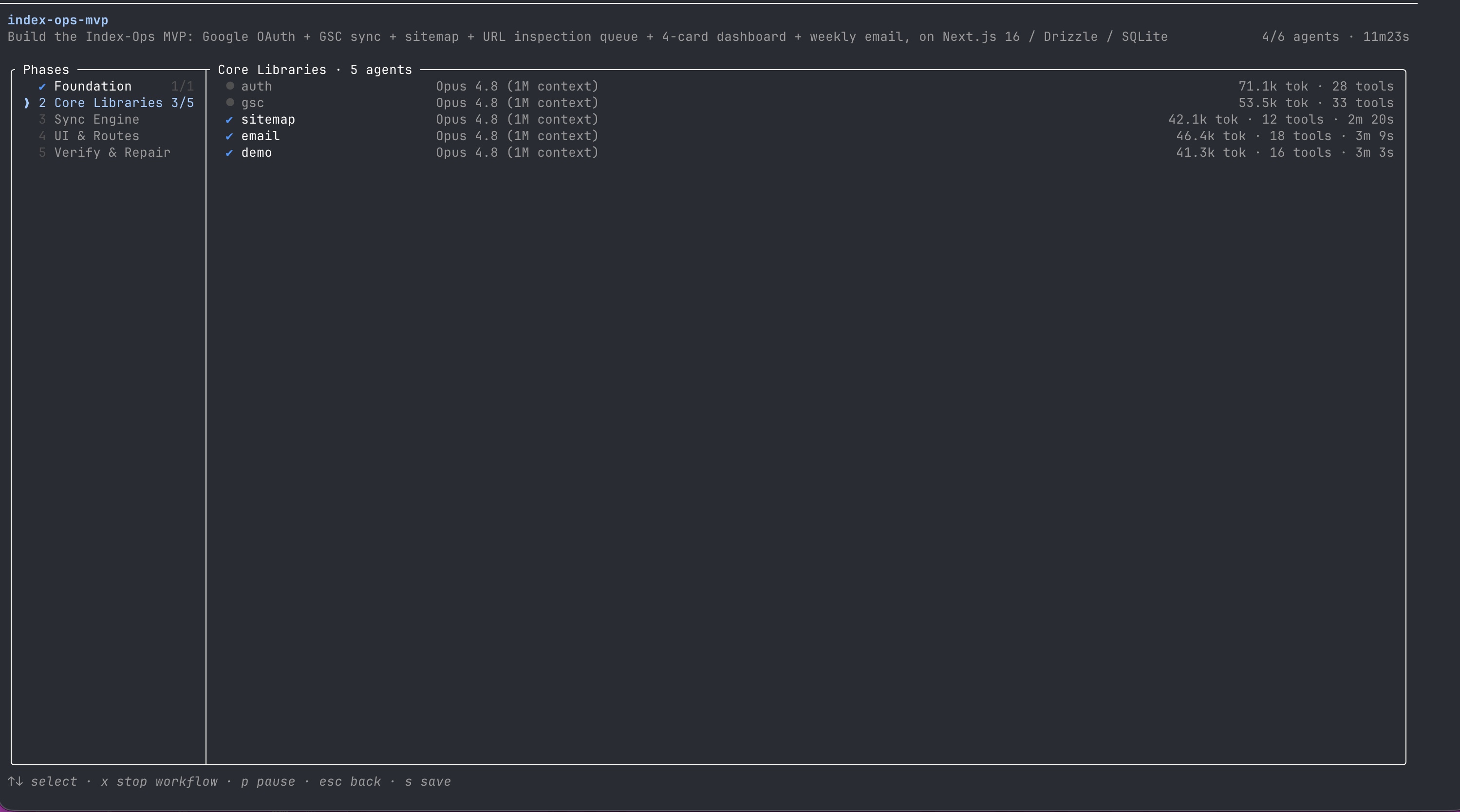The width and height of the screenshot is (1460, 812).
Task: Select the Sync Engine phase
Action: (x=109, y=120)
